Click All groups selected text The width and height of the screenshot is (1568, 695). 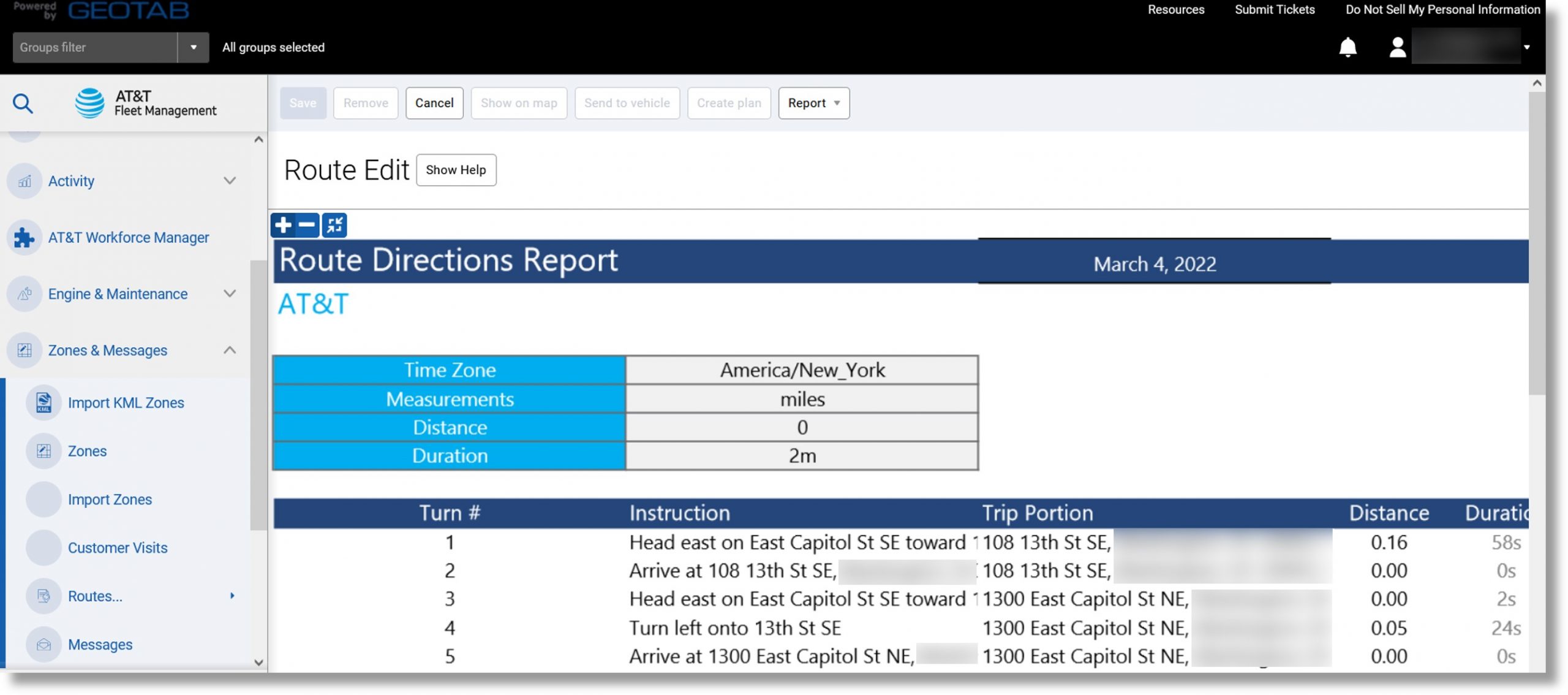pos(273,47)
